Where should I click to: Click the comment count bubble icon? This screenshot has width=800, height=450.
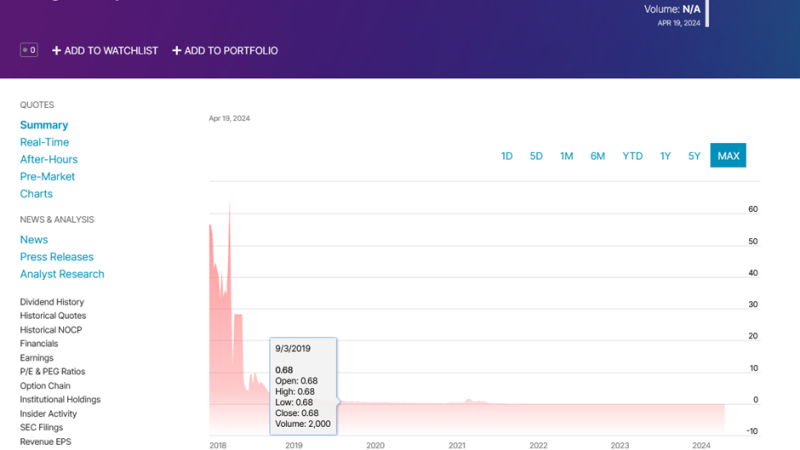click(x=29, y=50)
